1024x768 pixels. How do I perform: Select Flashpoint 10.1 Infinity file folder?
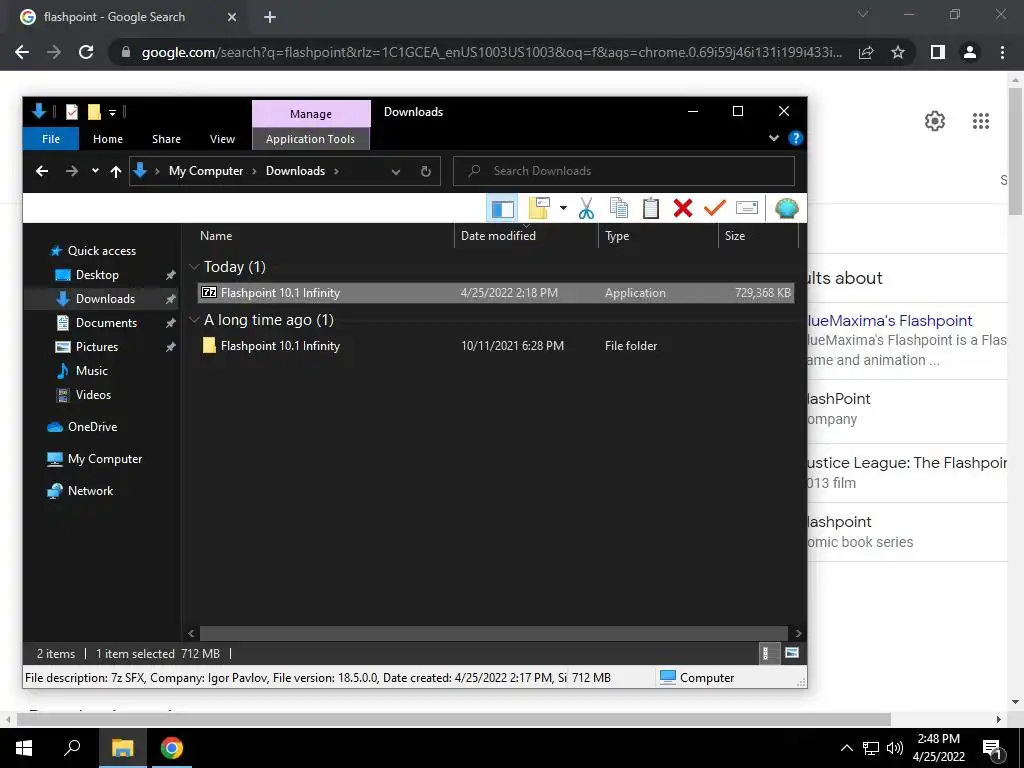tap(496, 345)
